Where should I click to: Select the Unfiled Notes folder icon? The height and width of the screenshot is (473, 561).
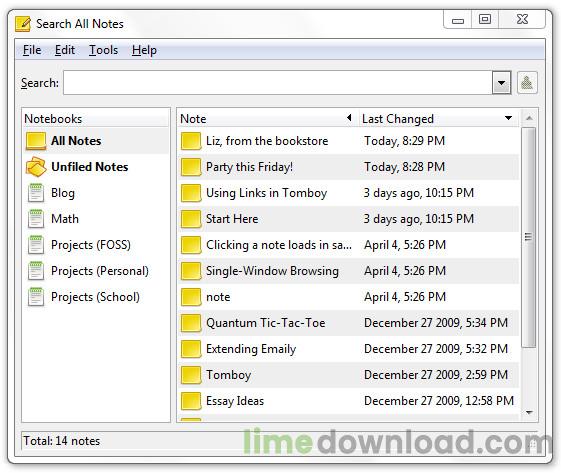coord(36,167)
